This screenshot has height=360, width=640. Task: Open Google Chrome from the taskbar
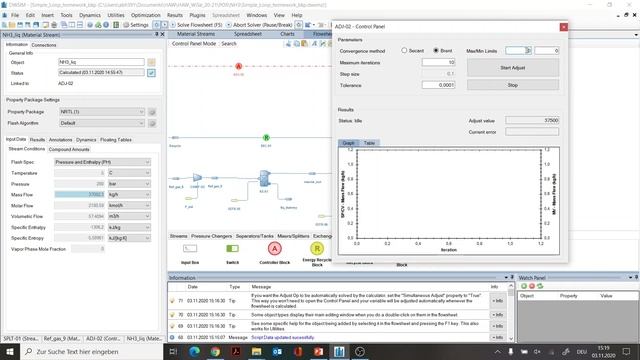click(215, 351)
